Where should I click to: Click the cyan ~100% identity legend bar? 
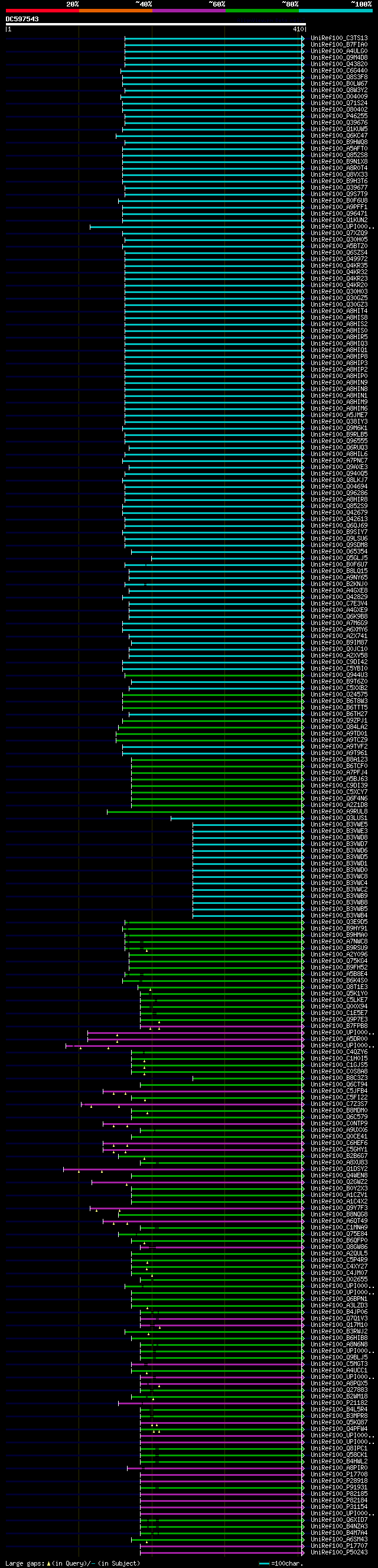(335, 11)
